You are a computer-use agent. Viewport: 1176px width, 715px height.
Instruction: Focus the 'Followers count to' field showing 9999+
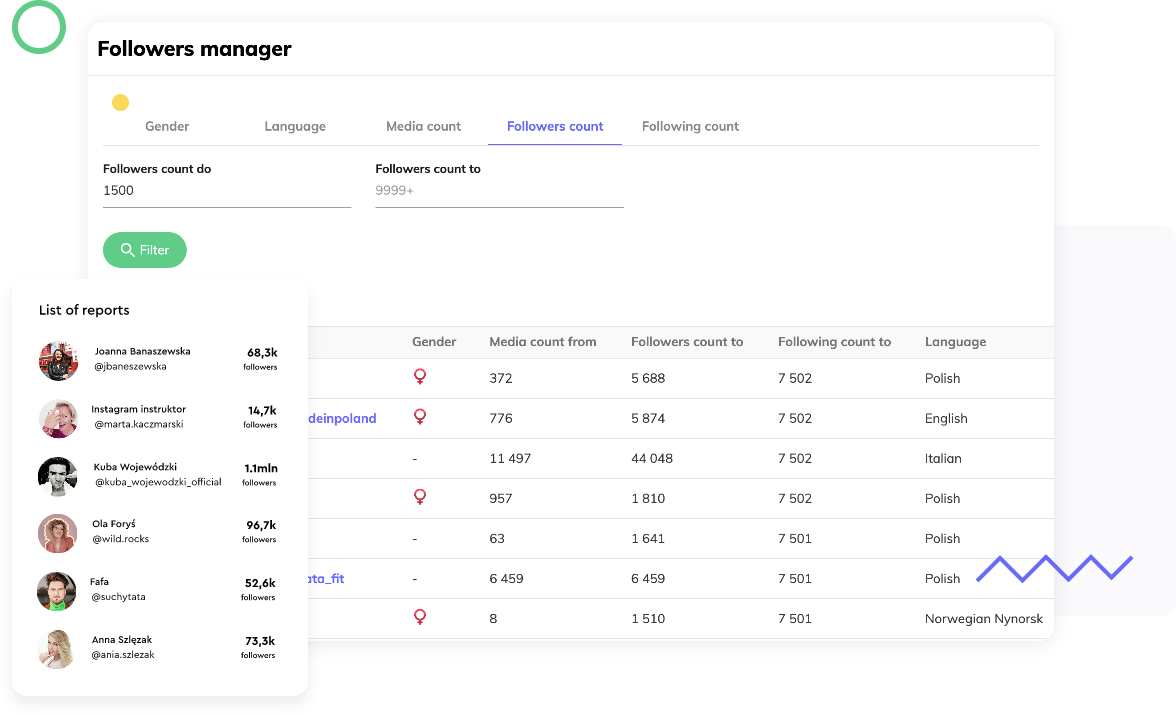pos(500,191)
